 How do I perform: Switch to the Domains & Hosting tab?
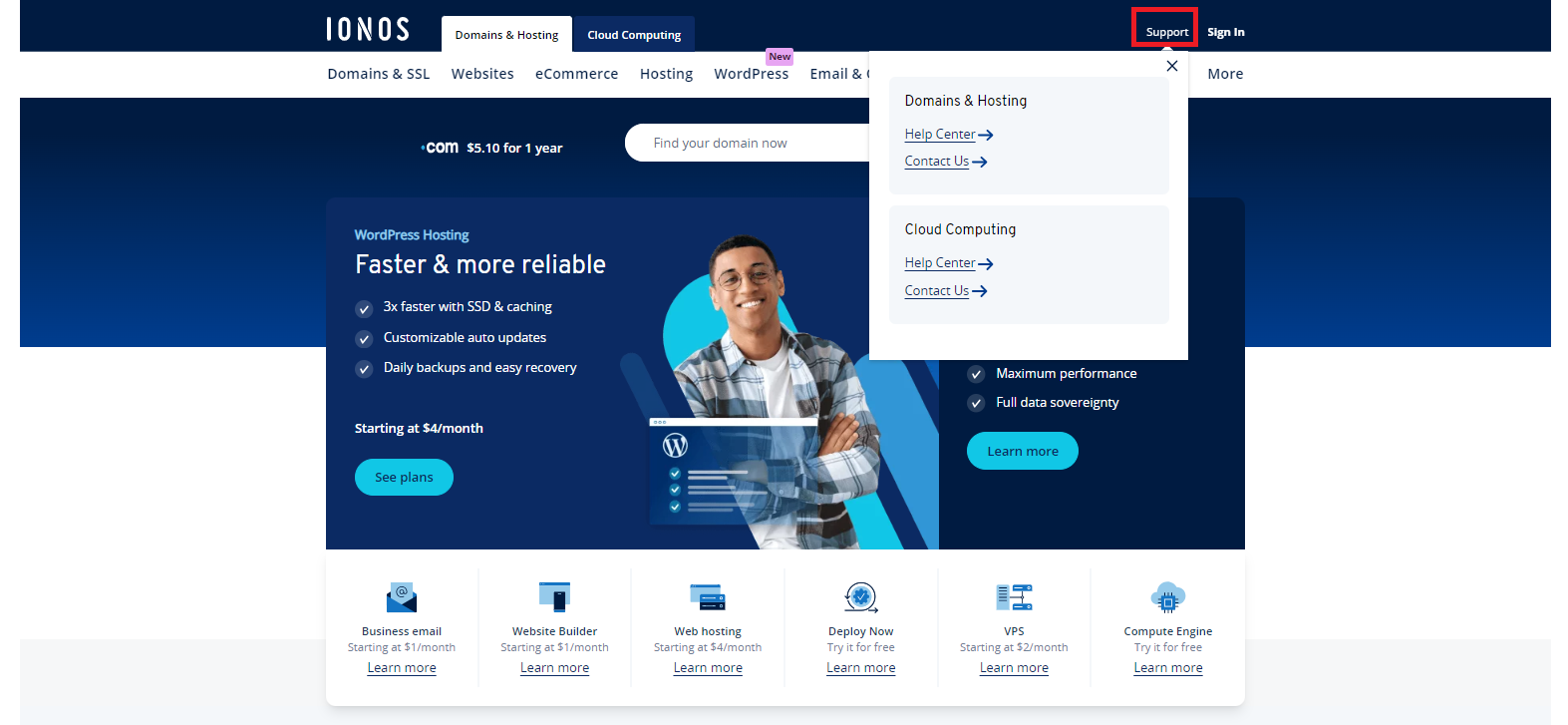[506, 34]
